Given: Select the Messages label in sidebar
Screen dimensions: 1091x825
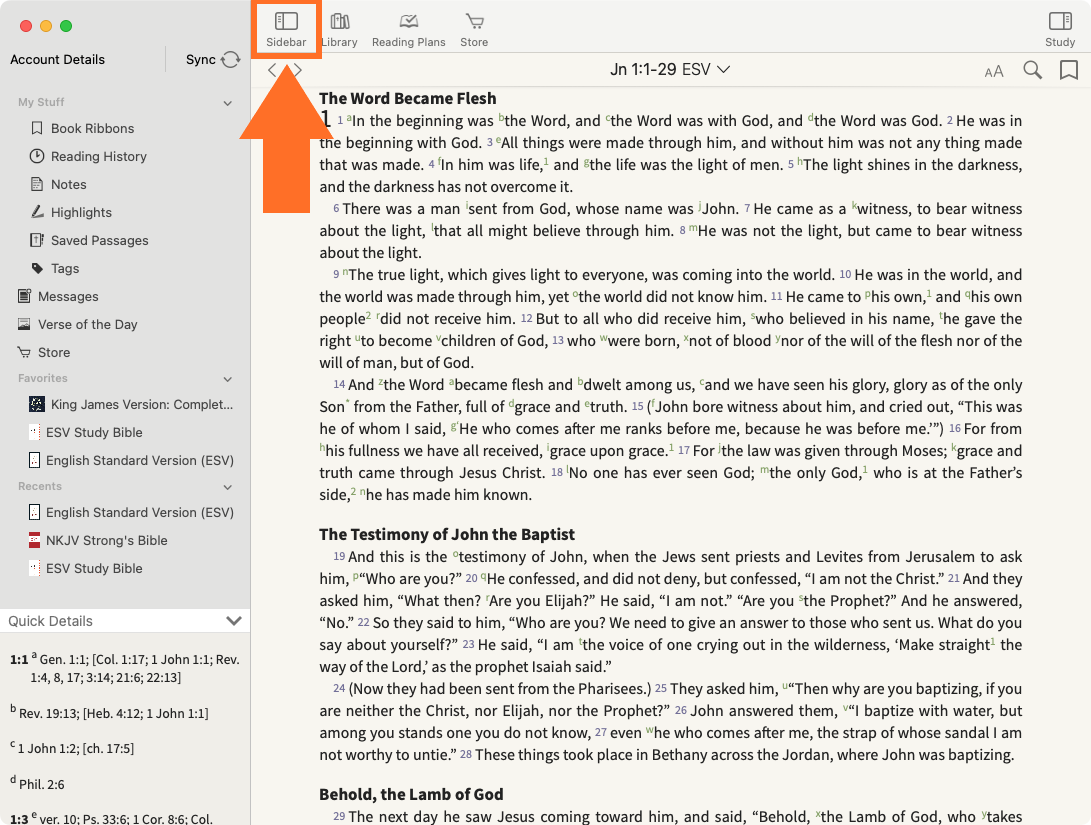Looking at the screenshot, I should (68, 296).
